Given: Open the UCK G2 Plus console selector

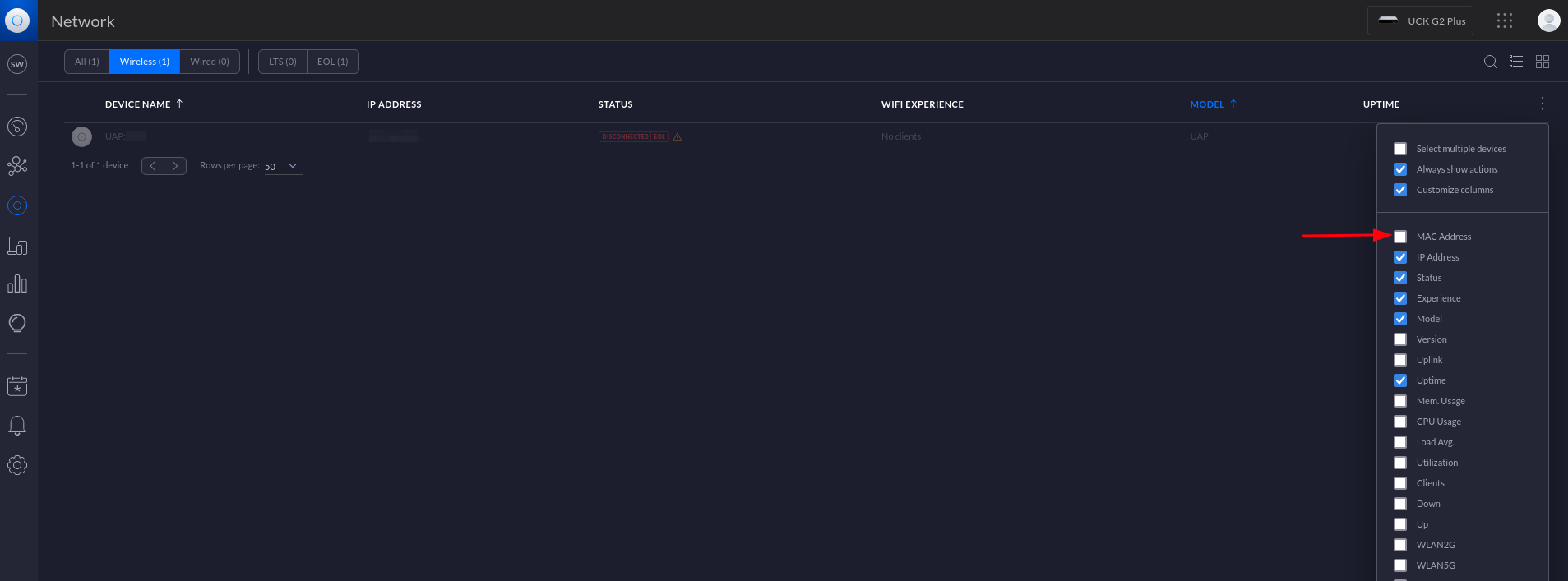Looking at the screenshot, I should 1420,21.
